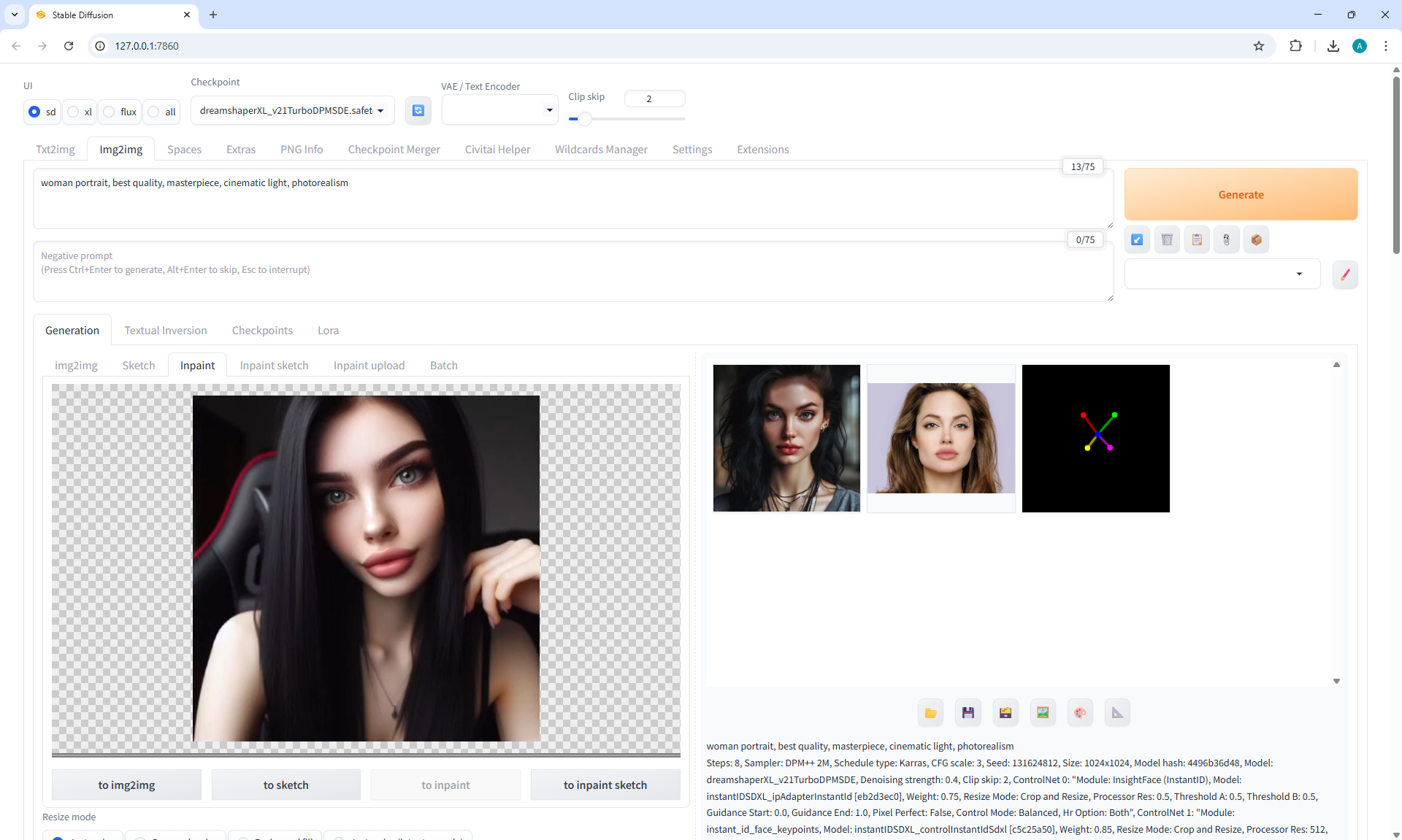The width and height of the screenshot is (1402, 840).
Task: Click the palette send-to-inpaint icon
Action: pos(1080,713)
